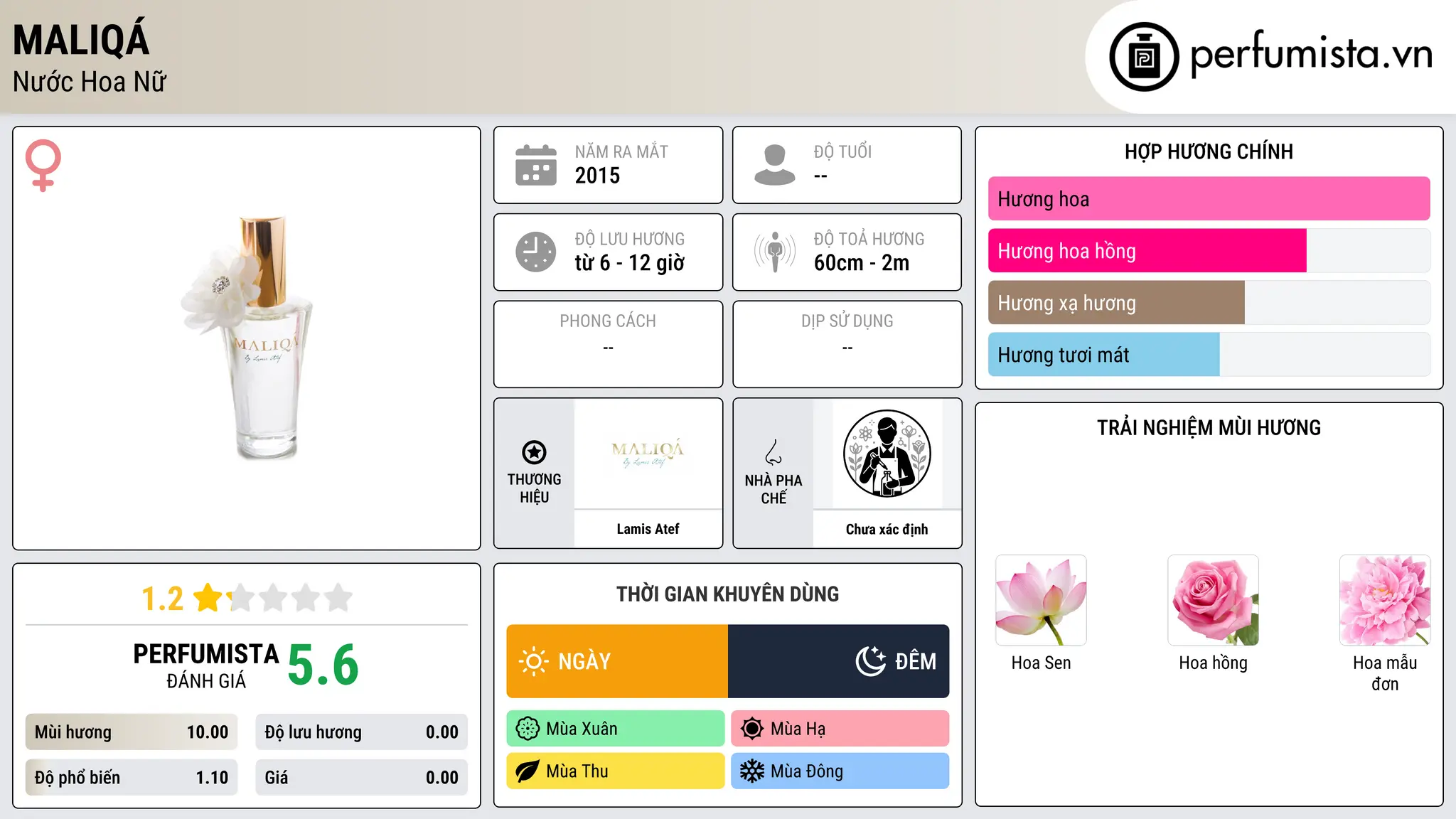Click the sillage value 60cm - 2m

[862, 263]
